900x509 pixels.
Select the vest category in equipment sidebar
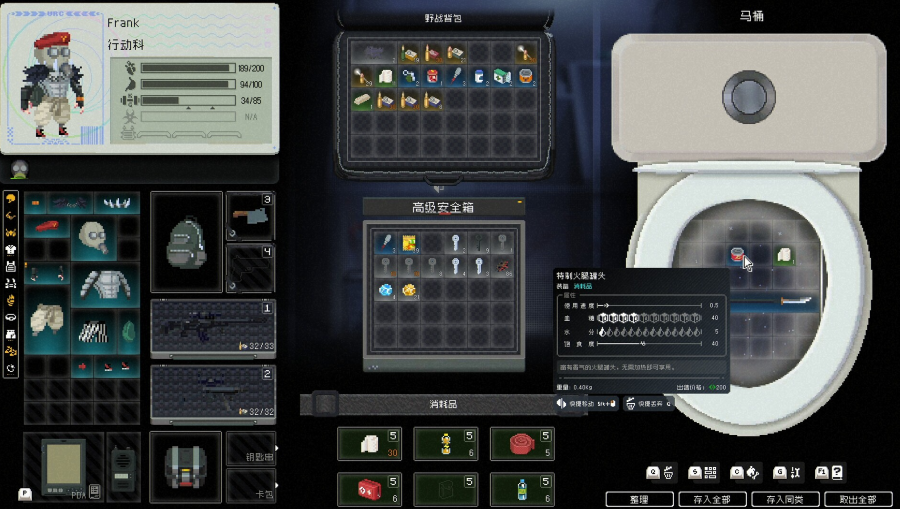(x=10, y=266)
